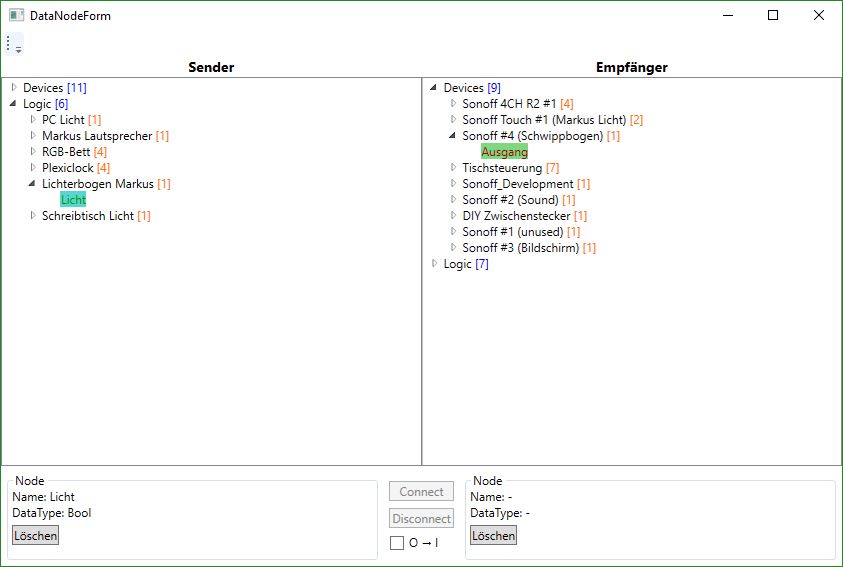Collapse the Empfänger Devices [9] node
Image resolution: width=843 pixels, height=567 pixels.
(x=433, y=87)
